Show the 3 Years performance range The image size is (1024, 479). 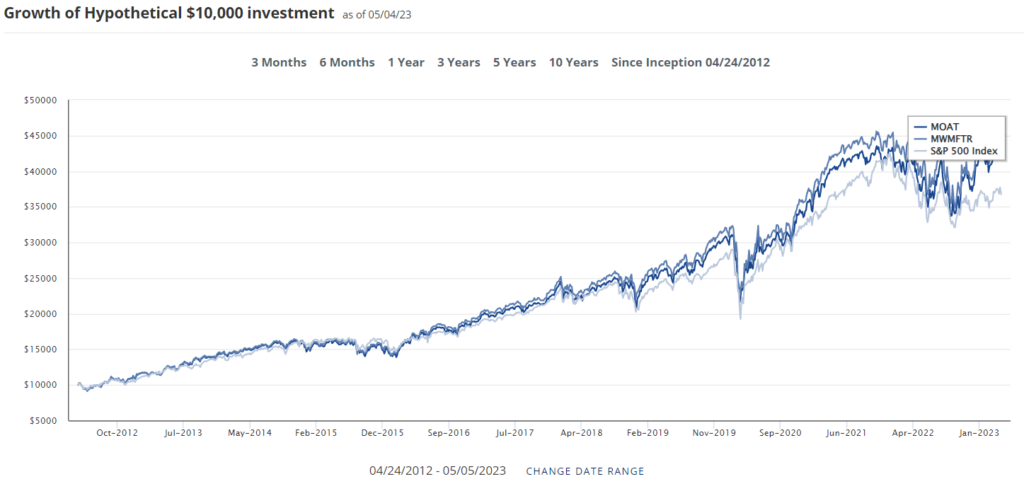coord(458,62)
